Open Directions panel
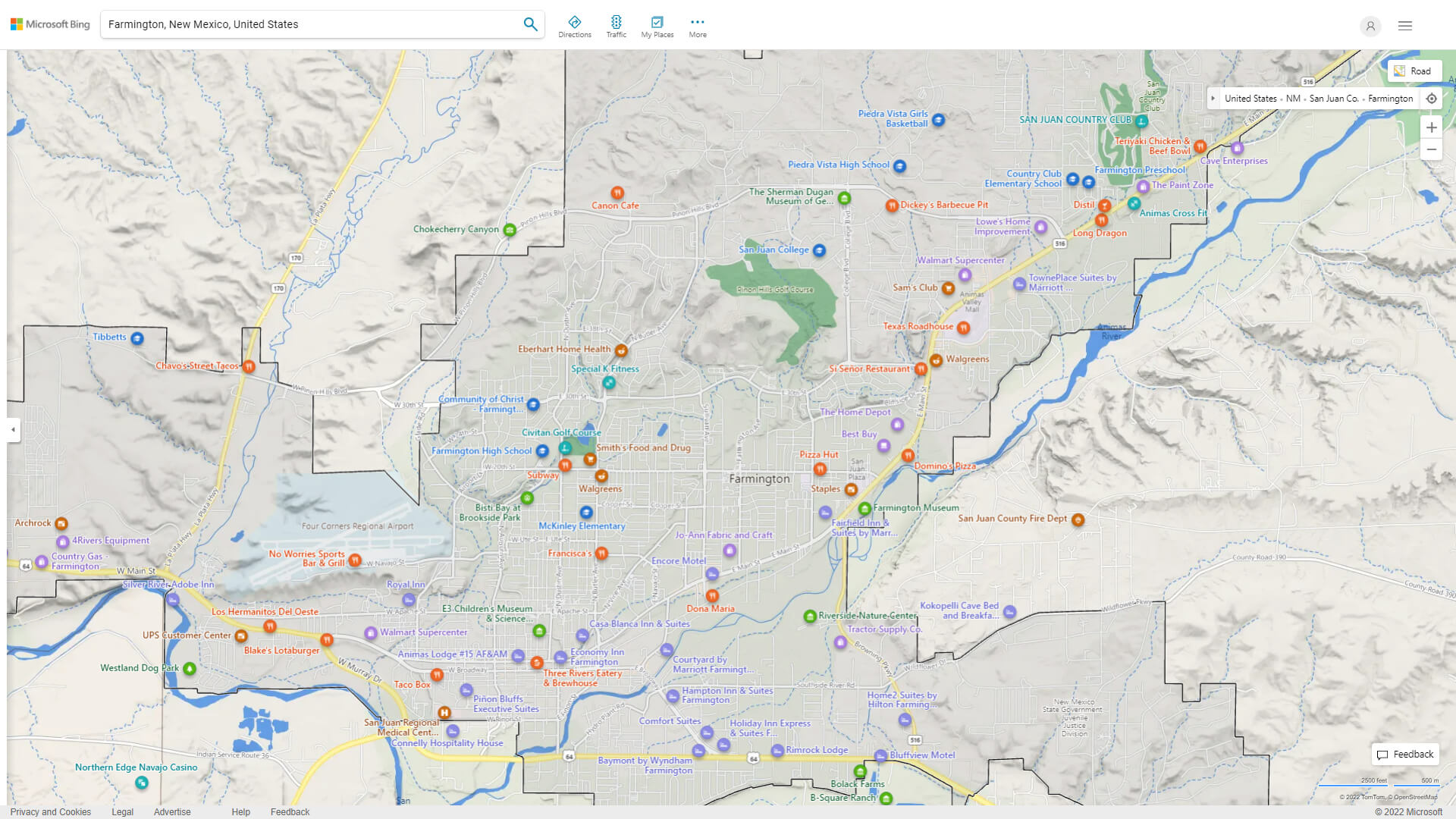 coord(575,27)
